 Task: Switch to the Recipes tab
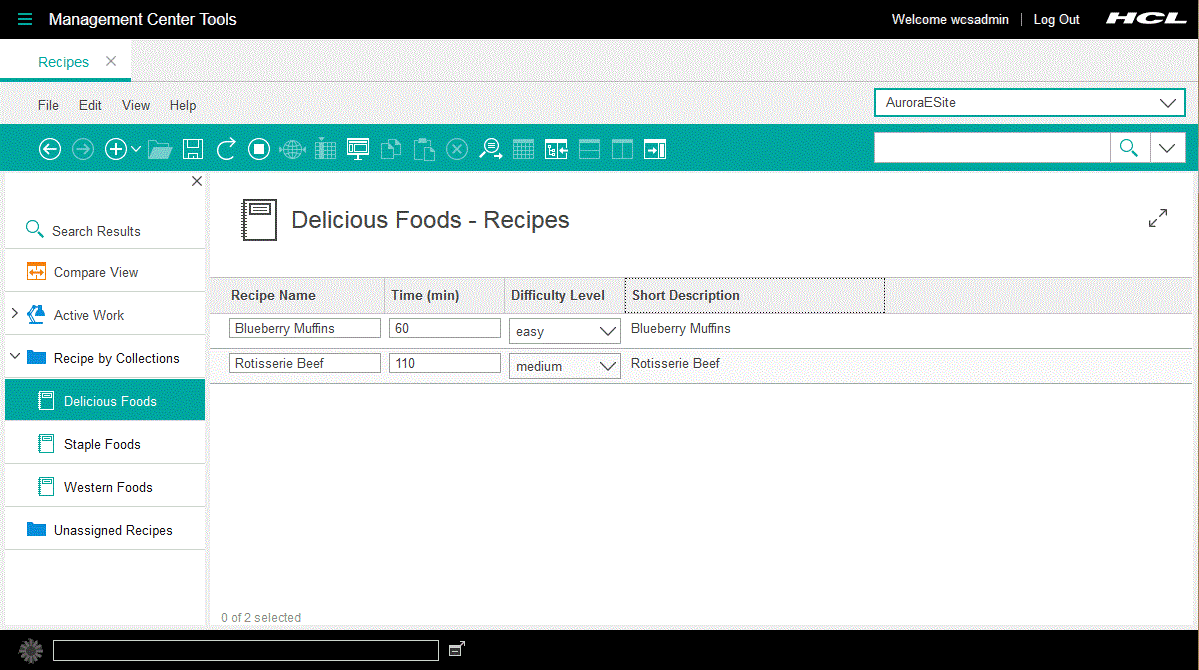(63, 61)
